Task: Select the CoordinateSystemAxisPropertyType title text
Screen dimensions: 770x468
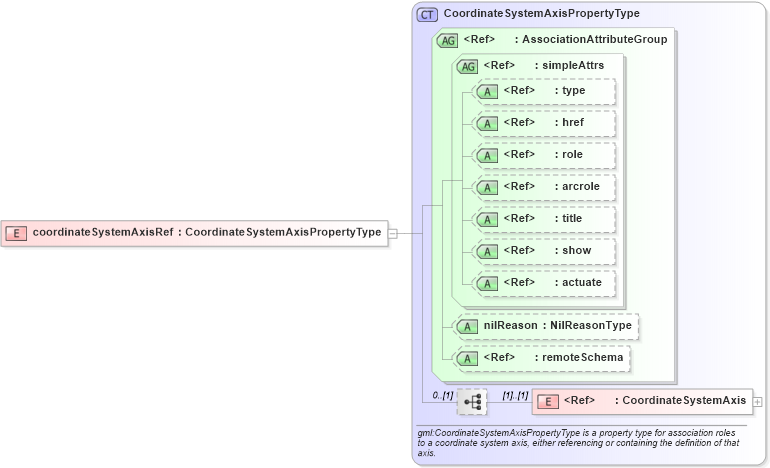Action: 541,13
